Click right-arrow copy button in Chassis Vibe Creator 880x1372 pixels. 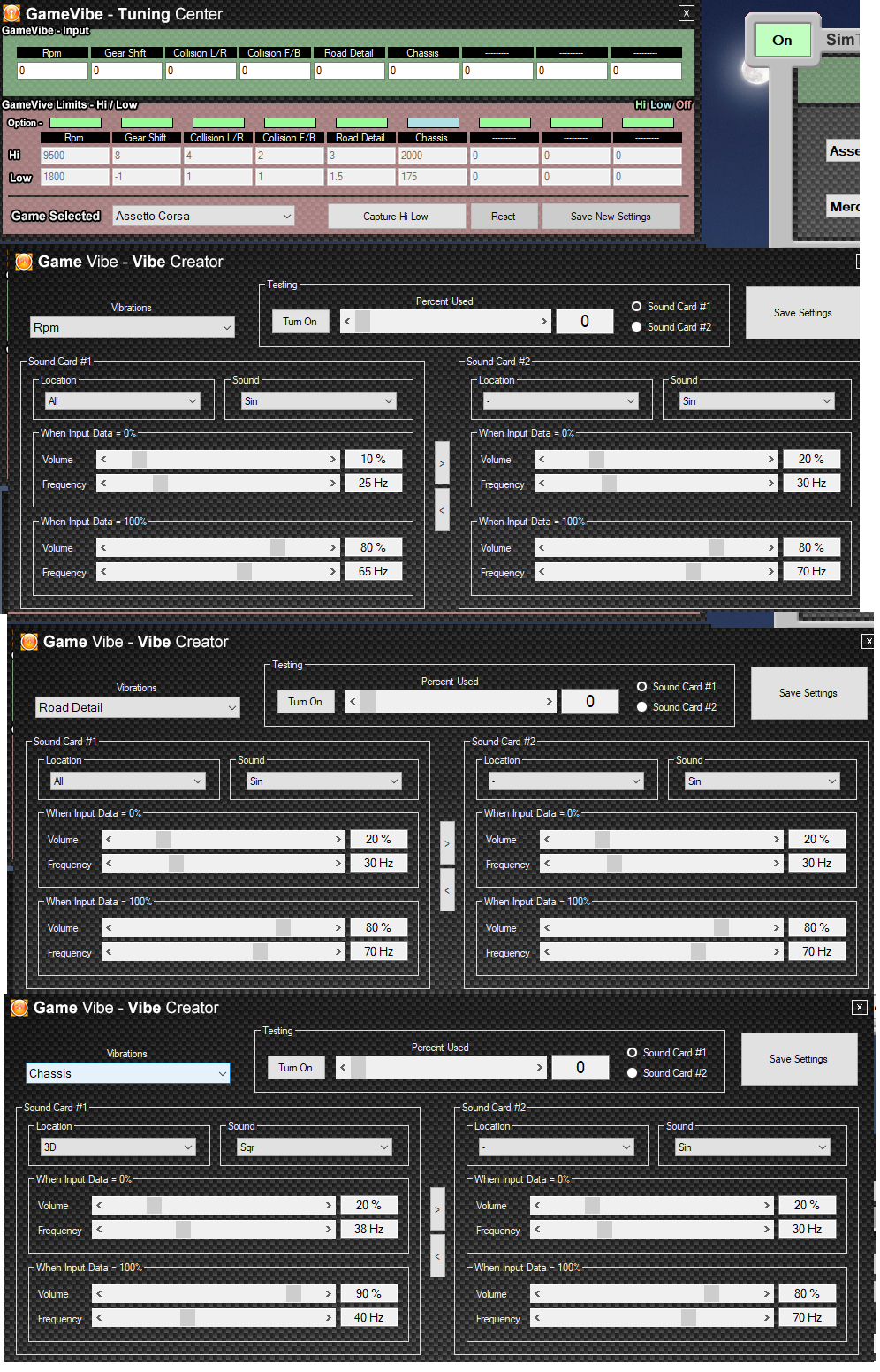pos(437,1209)
